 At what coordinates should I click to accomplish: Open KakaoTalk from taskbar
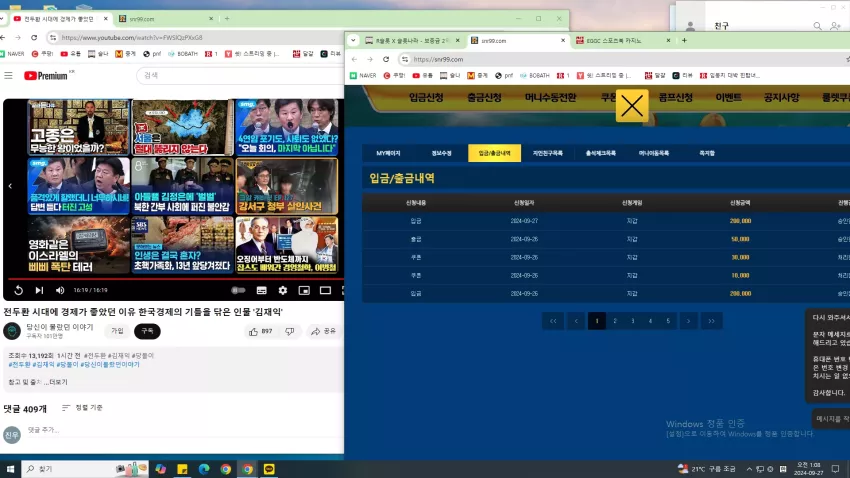click(x=269, y=469)
